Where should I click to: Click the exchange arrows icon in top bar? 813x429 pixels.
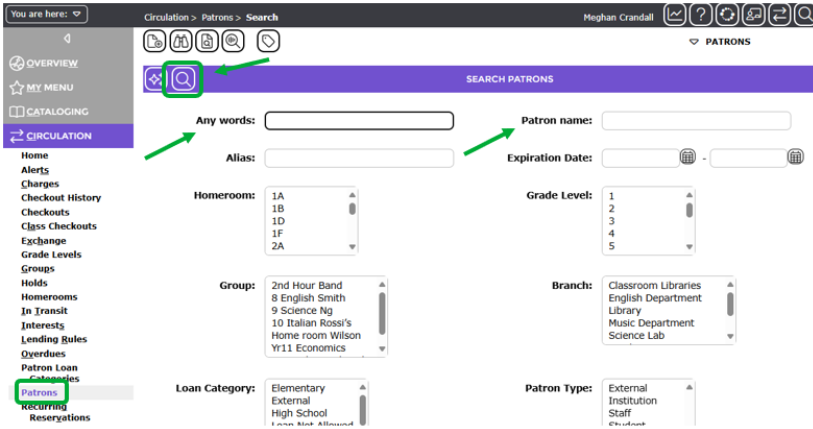(780, 15)
